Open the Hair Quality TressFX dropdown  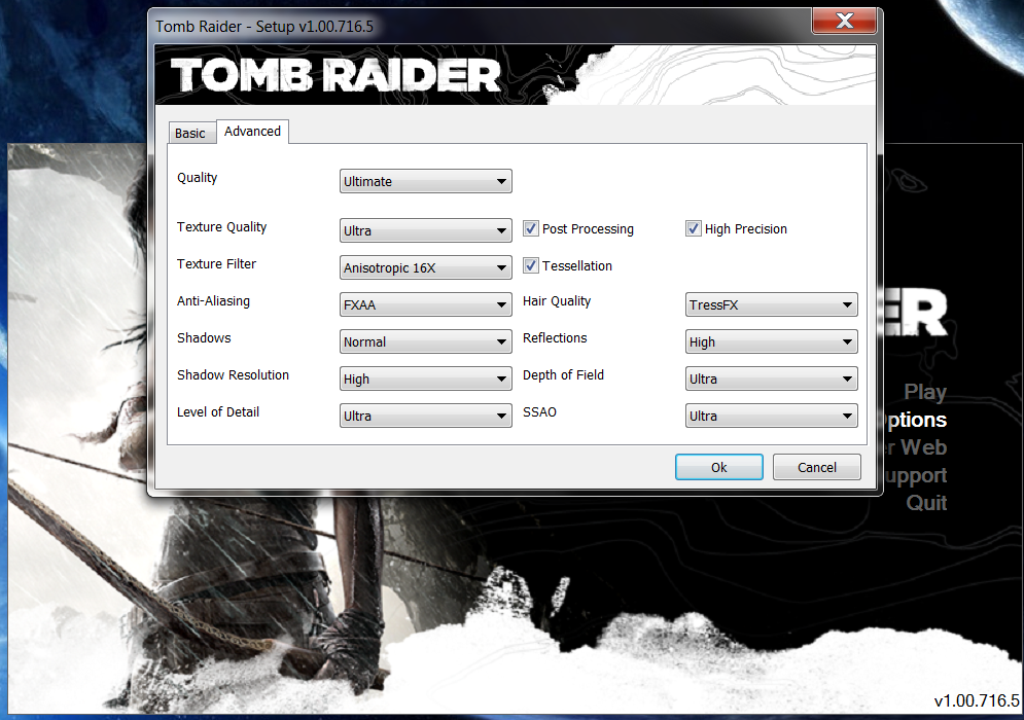pyautogui.click(x=771, y=304)
